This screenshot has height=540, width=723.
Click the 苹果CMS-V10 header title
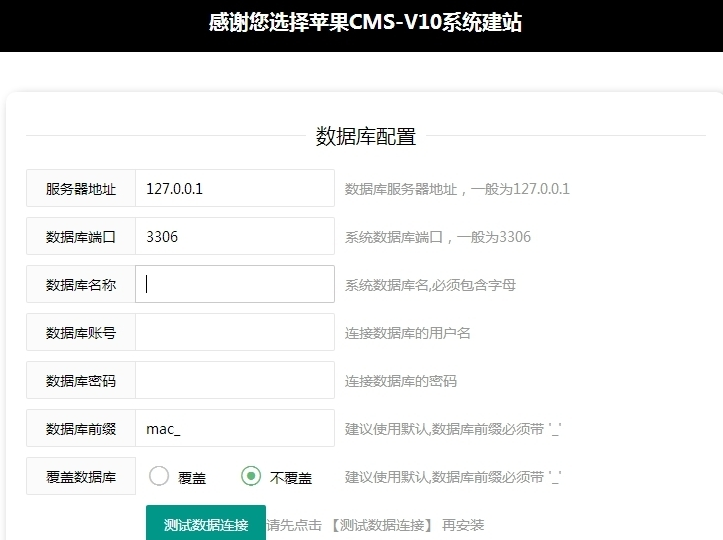[x=365, y=23]
